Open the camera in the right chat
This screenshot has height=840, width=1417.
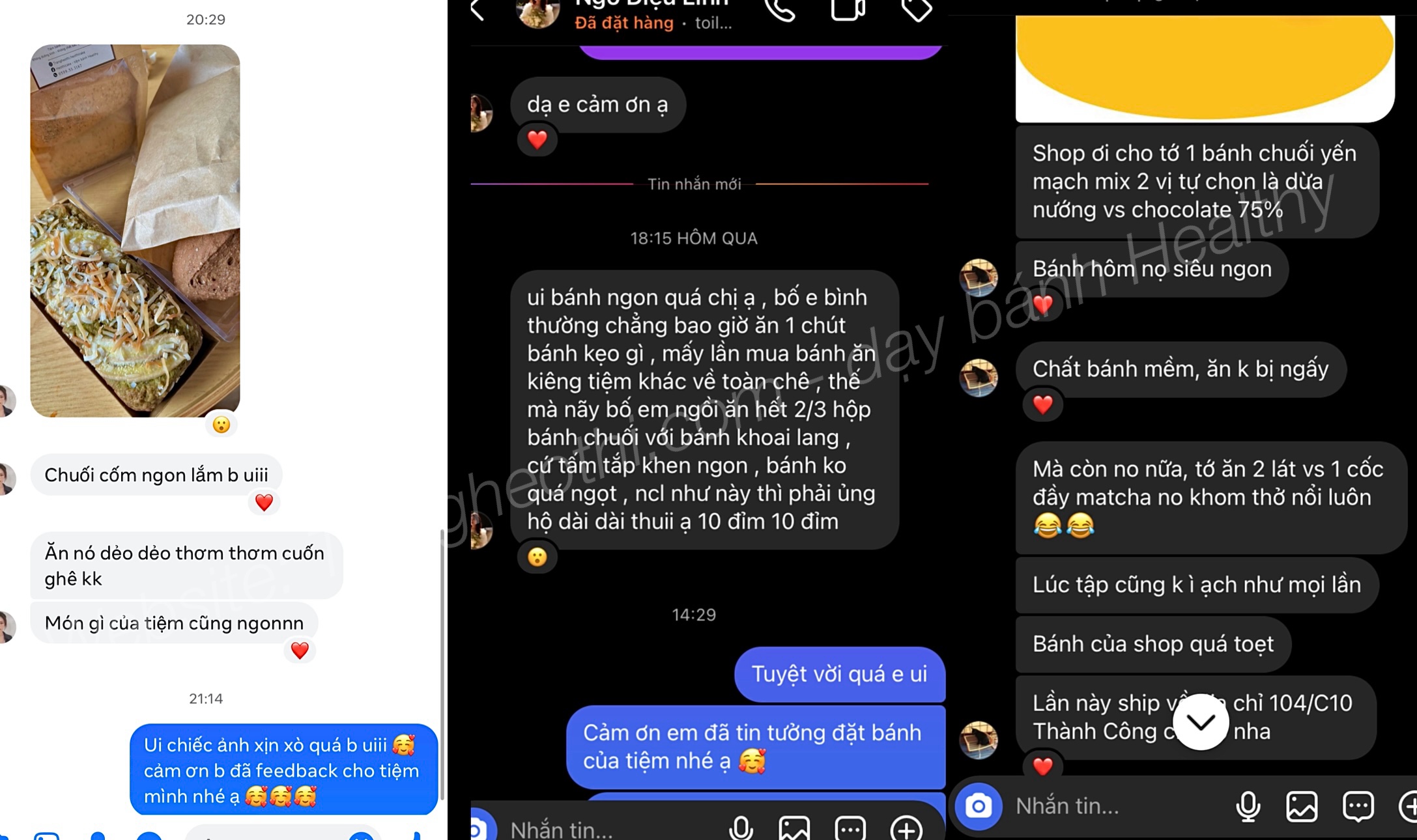tap(979, 806)
